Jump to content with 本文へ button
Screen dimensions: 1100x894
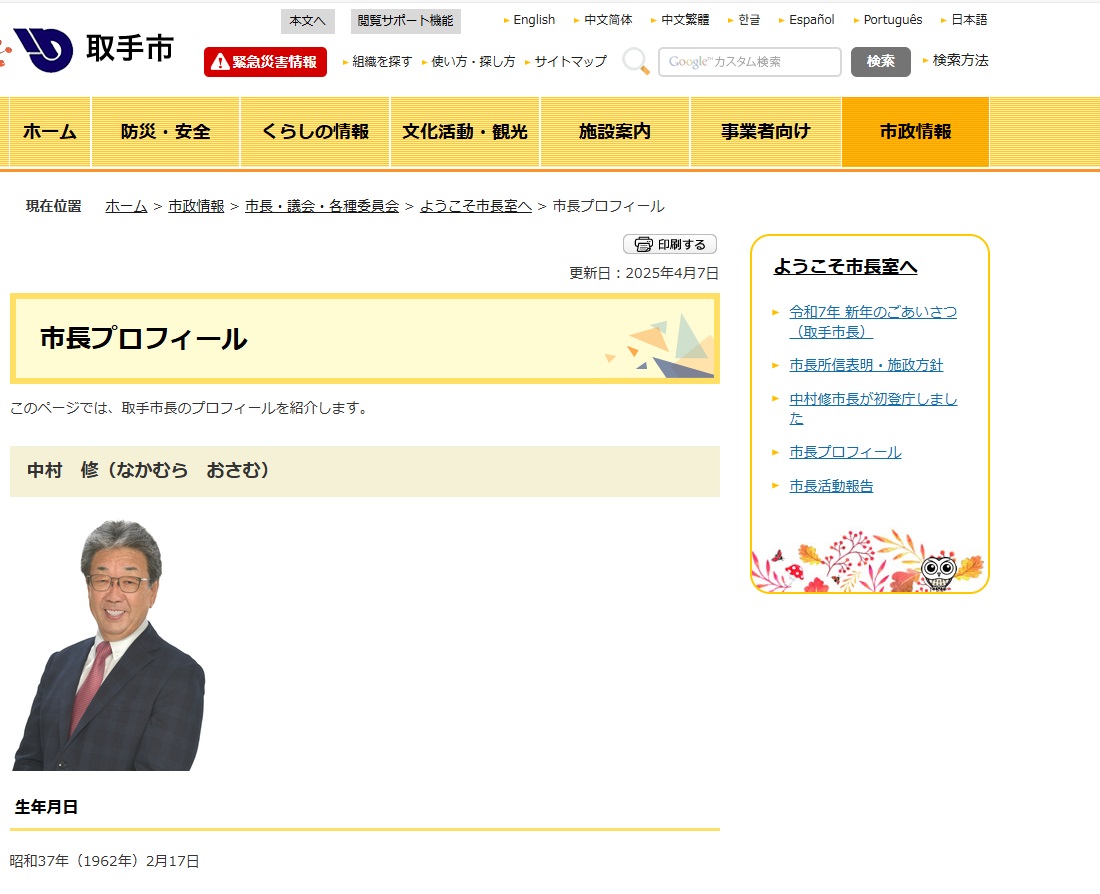pyautogui.click(x=307, y=21)
